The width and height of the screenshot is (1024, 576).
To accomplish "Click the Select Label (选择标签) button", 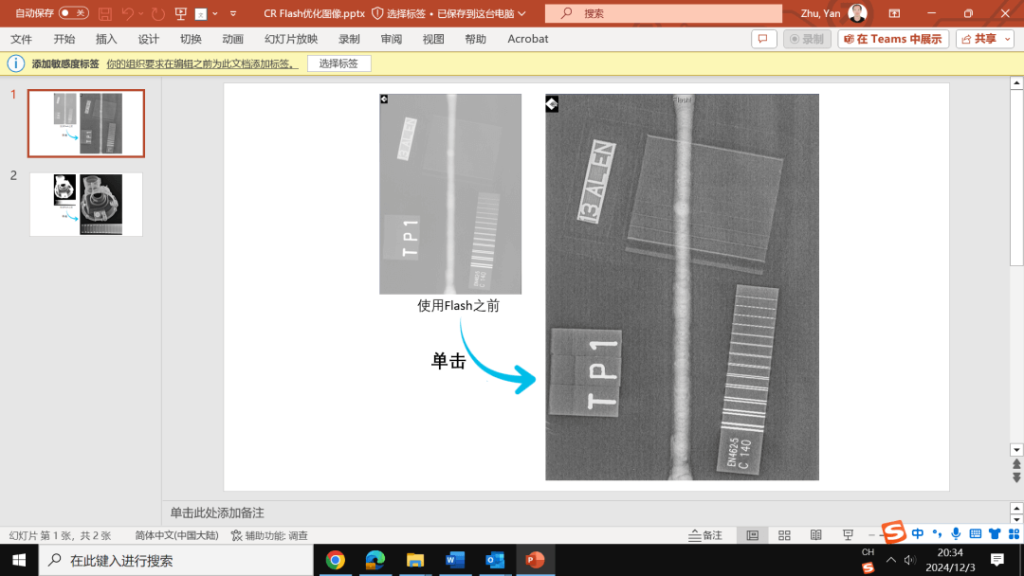I will coord(338,63).
